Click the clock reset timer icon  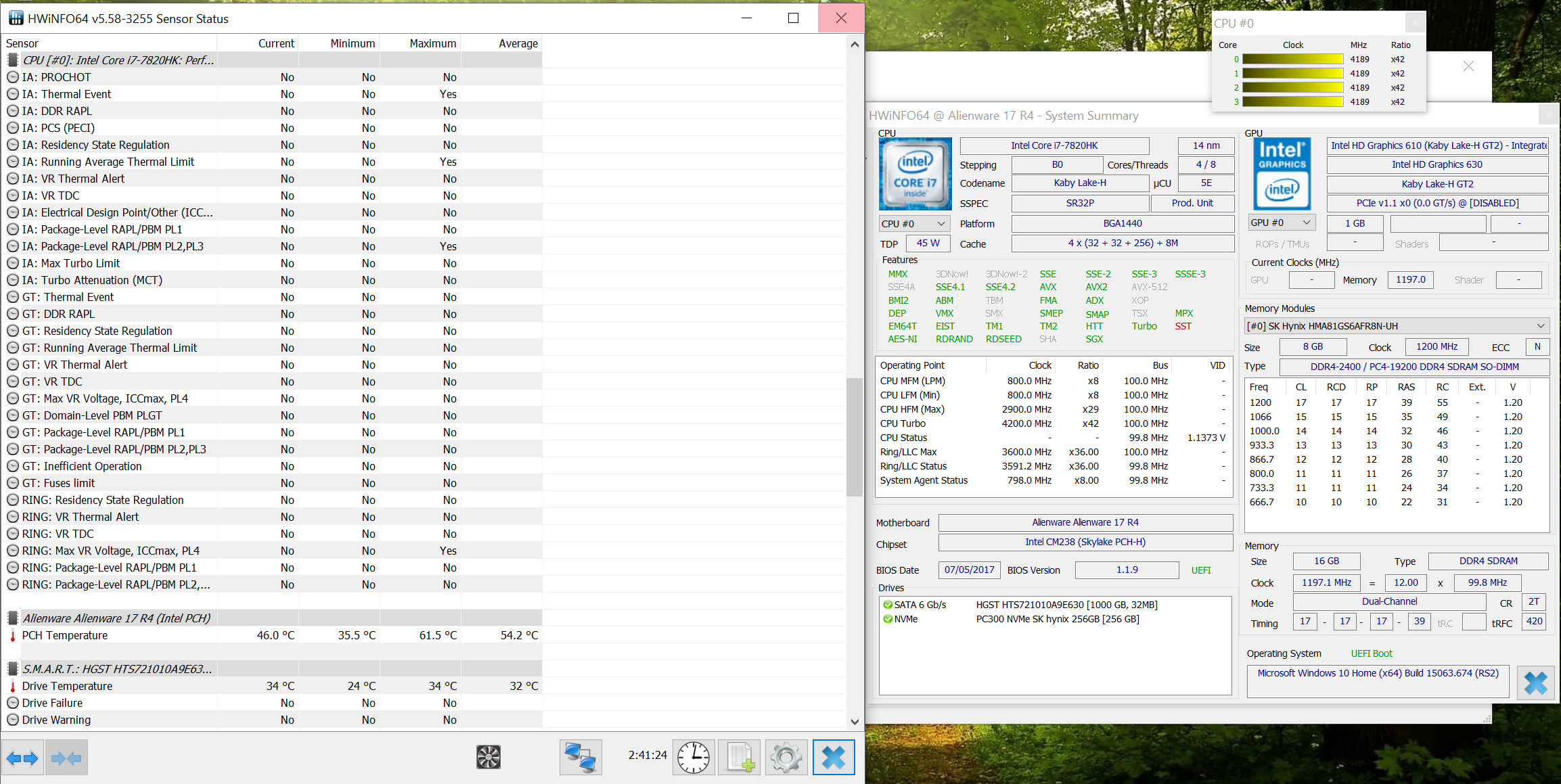pyautogui.click(x=694, y=757)
